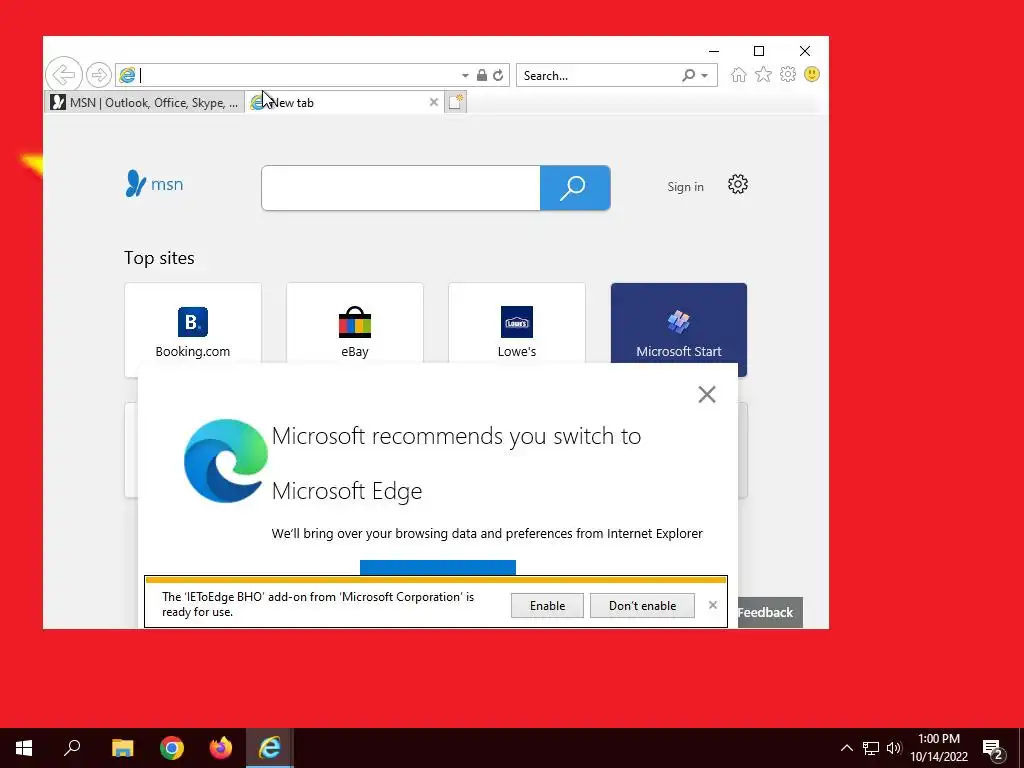Open MSN page settings gear
1024x768 pixels.
click(x=738, y=185)
